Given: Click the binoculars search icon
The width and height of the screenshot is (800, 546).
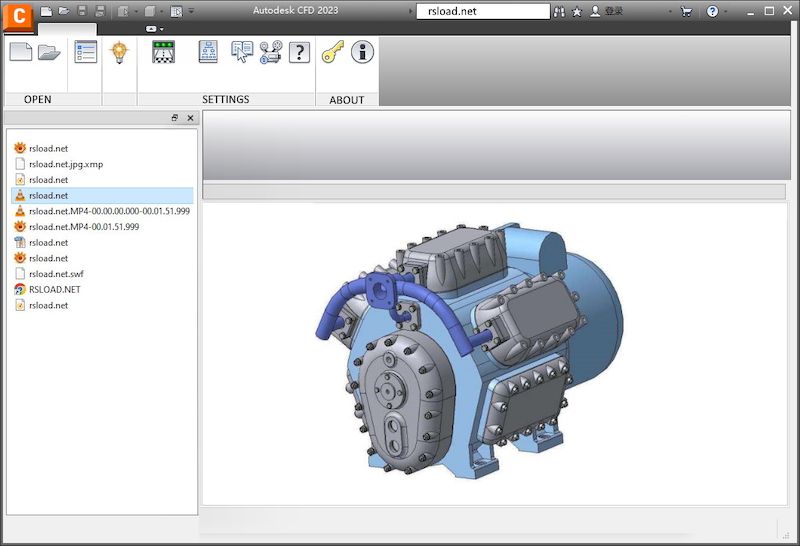Looking at the screenshot, I should pyautogui.click(x=559, y=11).
